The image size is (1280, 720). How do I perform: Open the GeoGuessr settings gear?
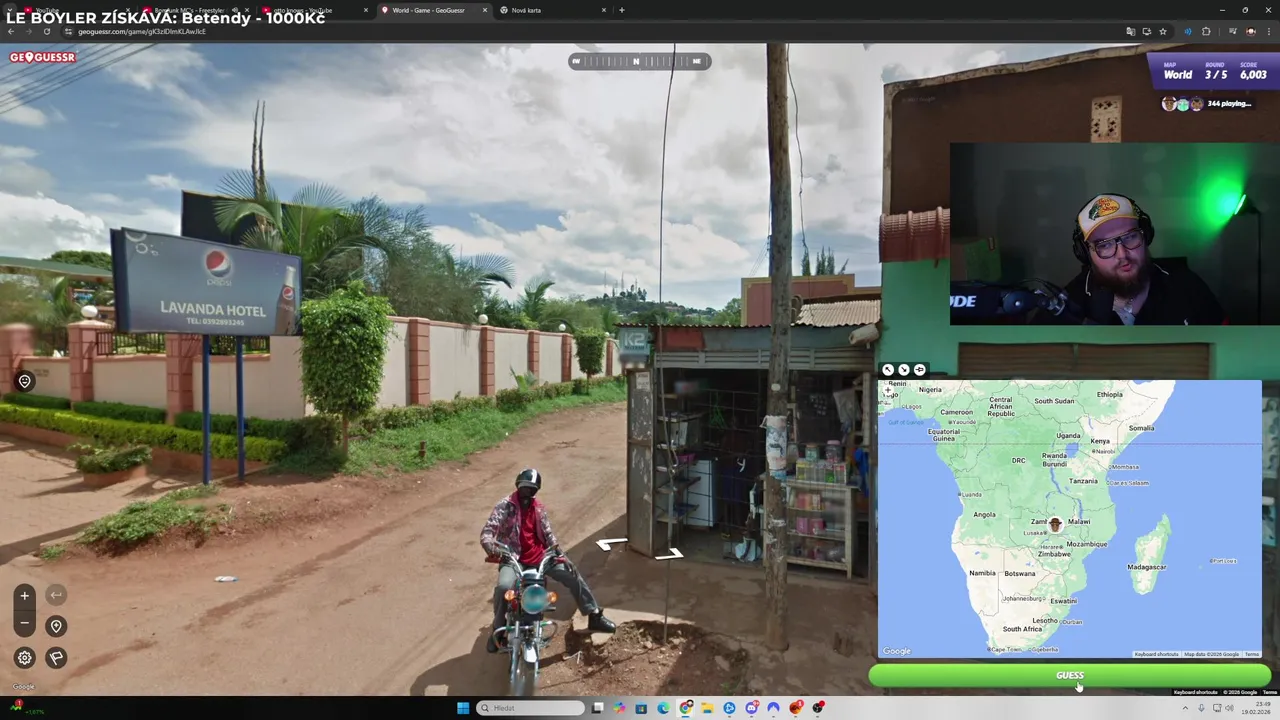click(25, 657)
